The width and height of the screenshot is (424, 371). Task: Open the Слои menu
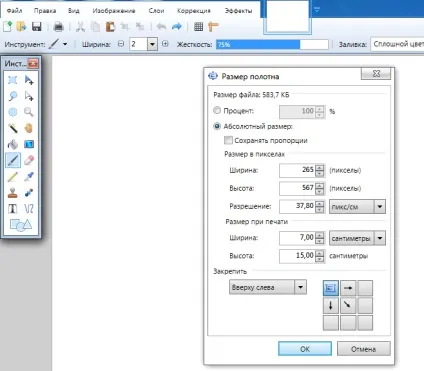coord(156,11)
